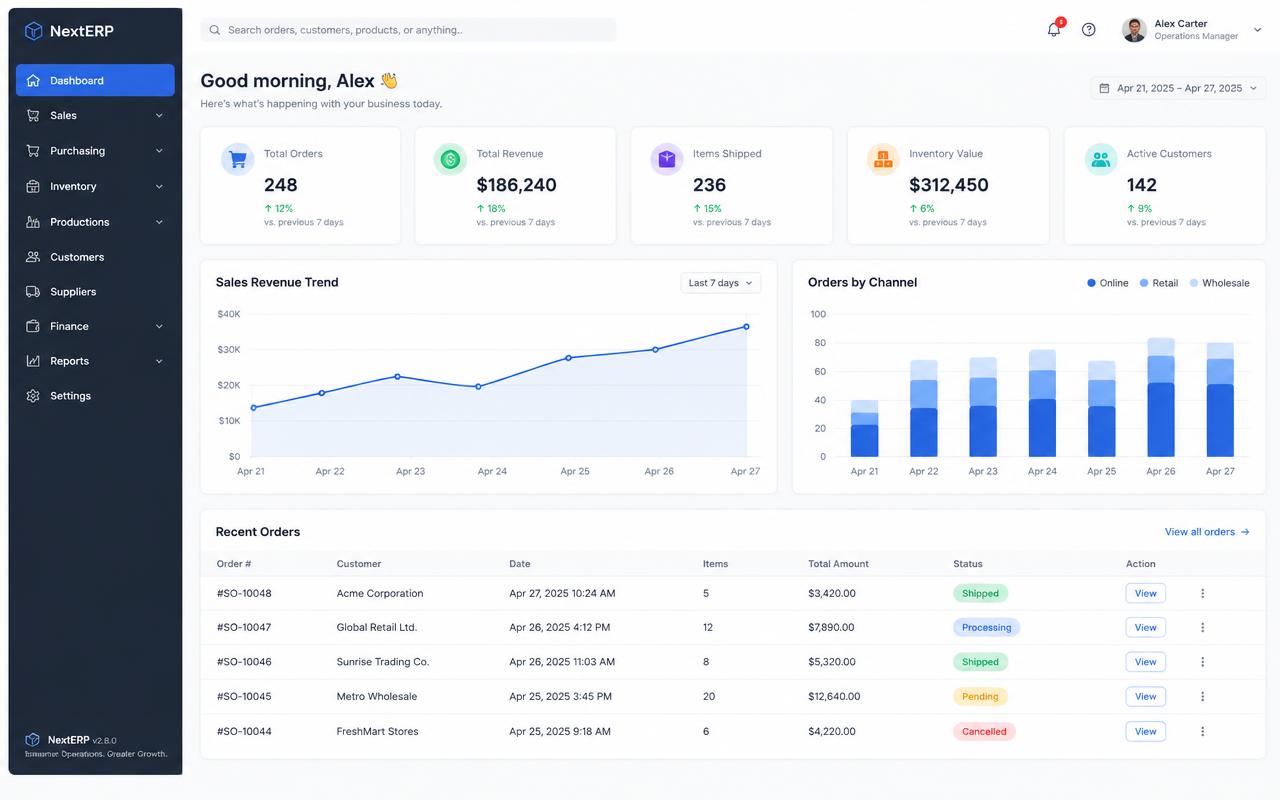
Task: Toggle the Wholesale legend swatch
Action: tap(1194, 283)
